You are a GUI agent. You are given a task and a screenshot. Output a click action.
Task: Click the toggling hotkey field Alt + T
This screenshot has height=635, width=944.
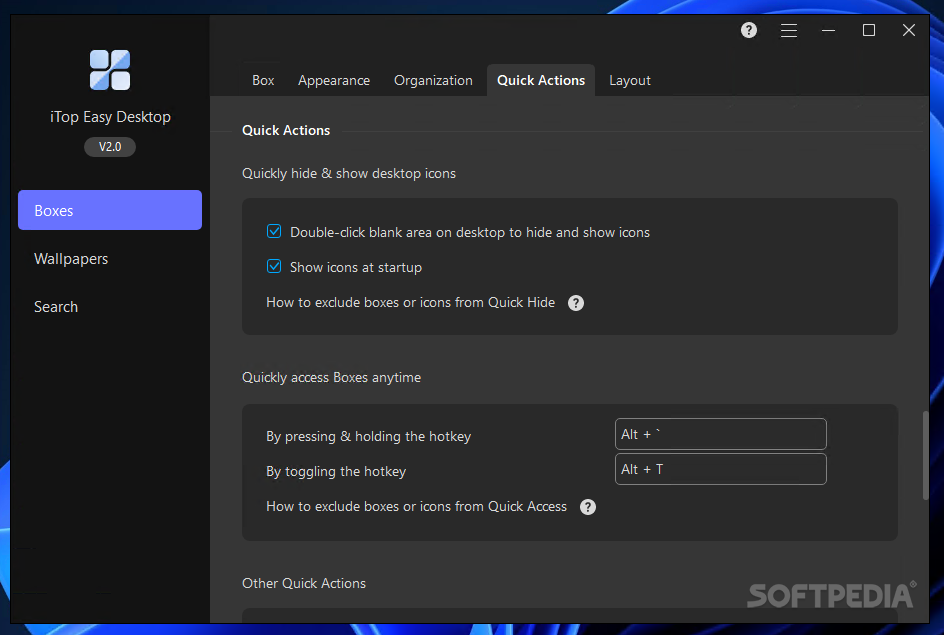pyautogui.click(x=721, y=469)
